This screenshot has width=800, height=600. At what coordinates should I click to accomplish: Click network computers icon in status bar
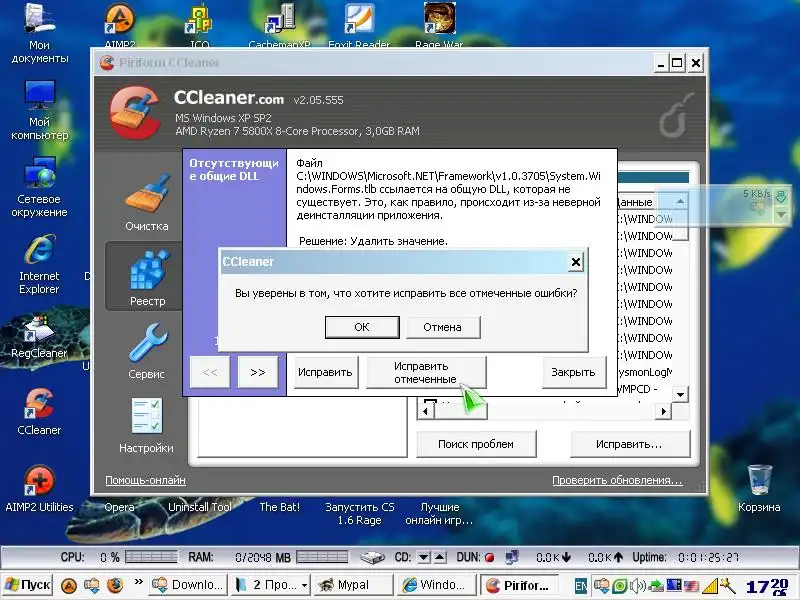coord(512,557)
